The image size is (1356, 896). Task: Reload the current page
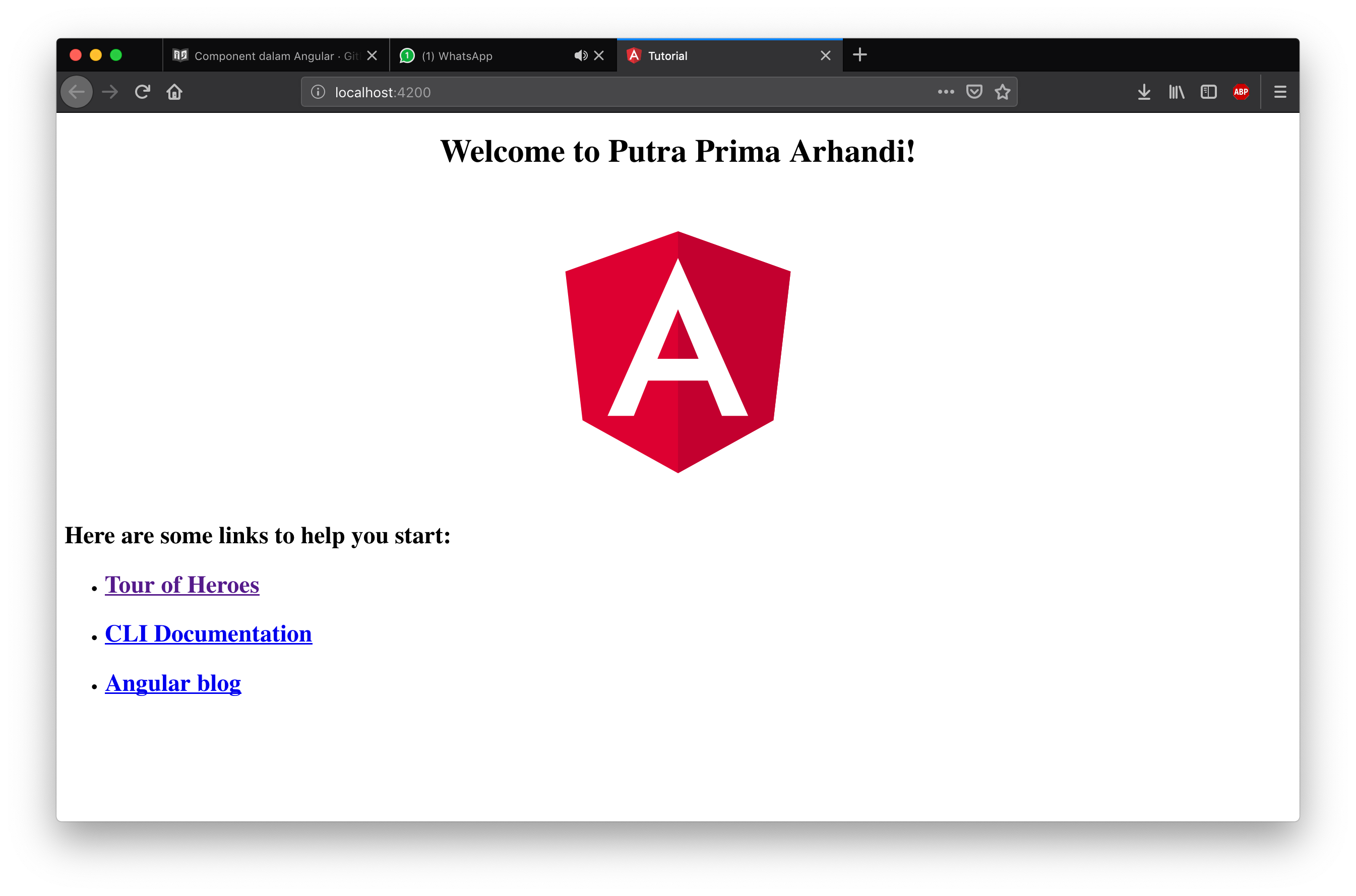[142, 92]
